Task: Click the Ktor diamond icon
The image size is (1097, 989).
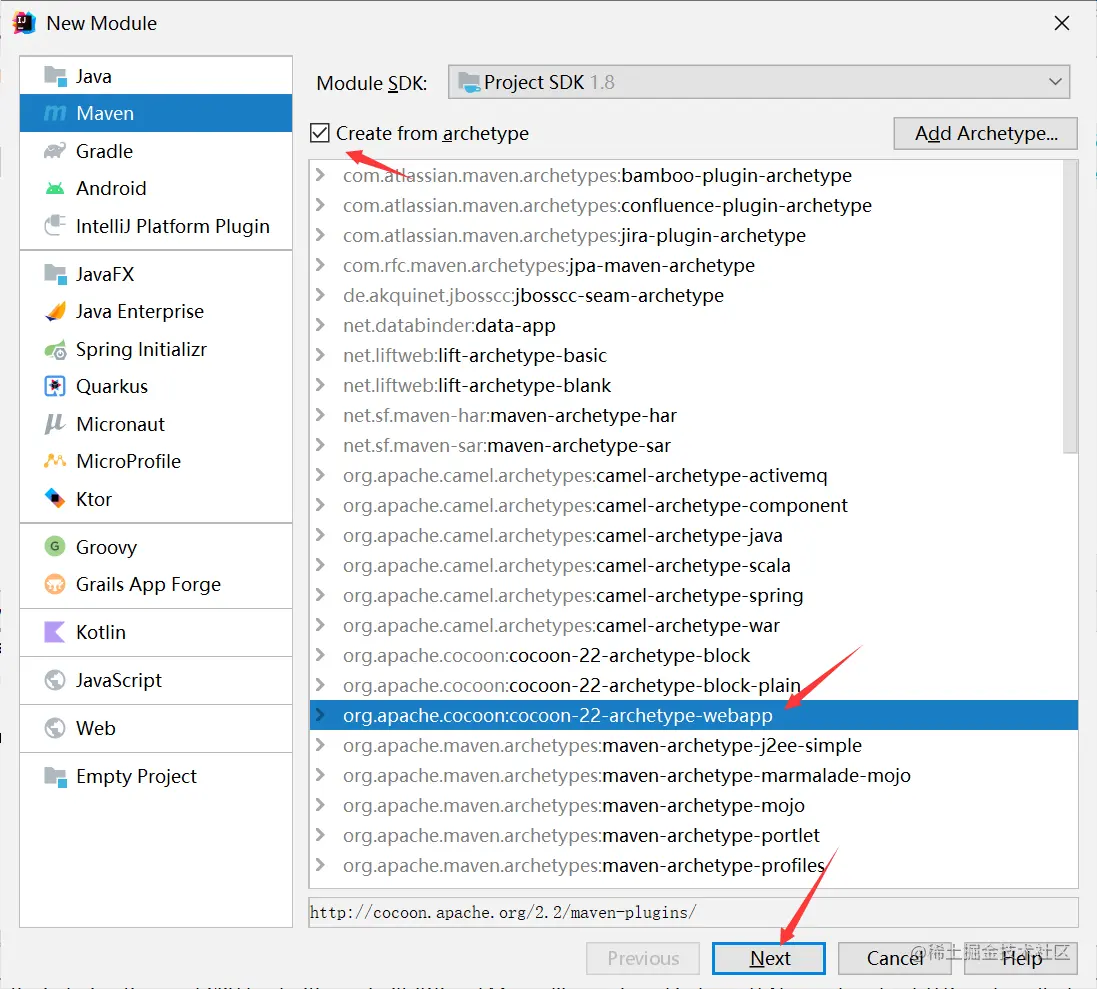Action: click(55, 499)
